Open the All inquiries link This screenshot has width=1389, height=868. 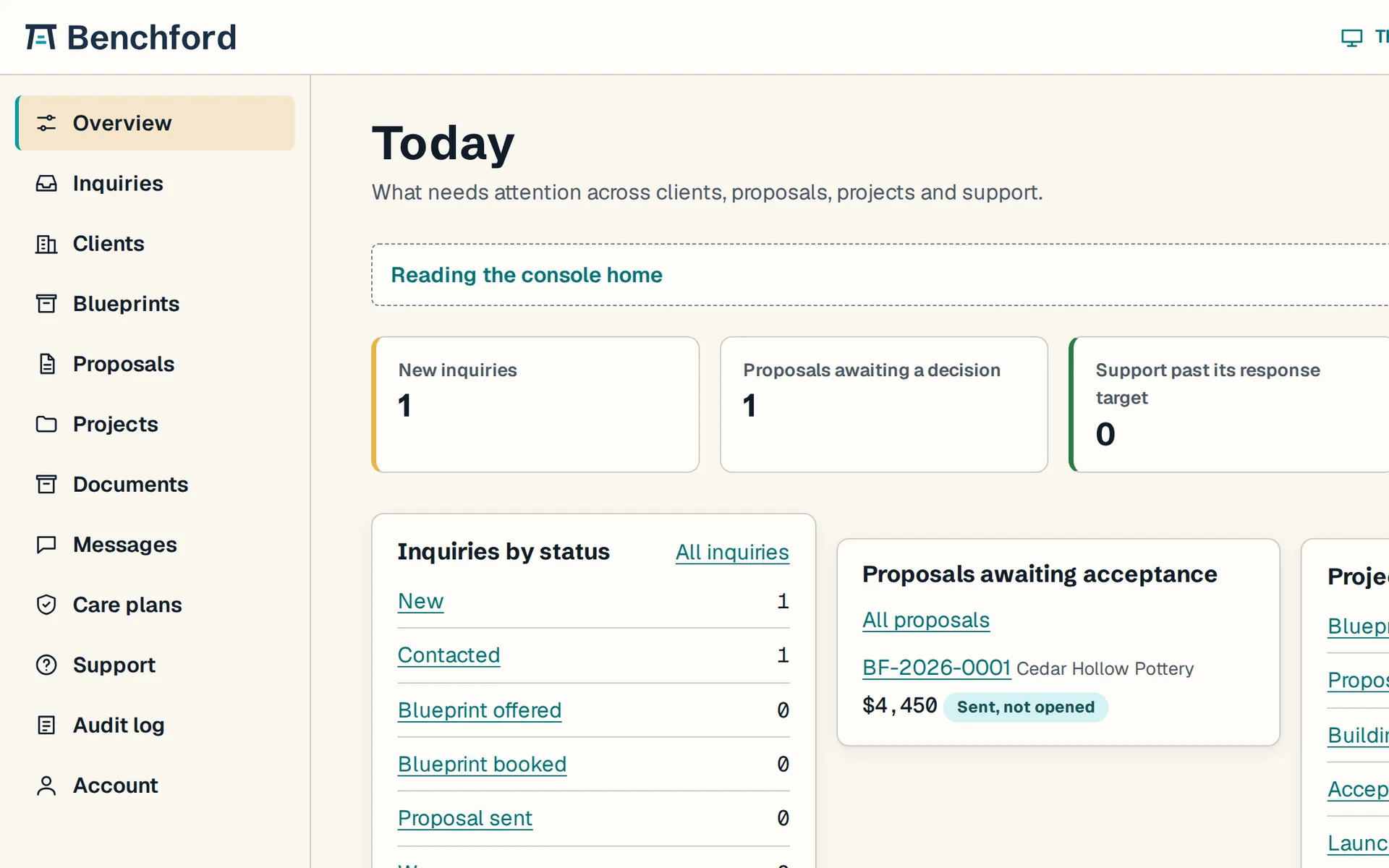pos(732,552)
